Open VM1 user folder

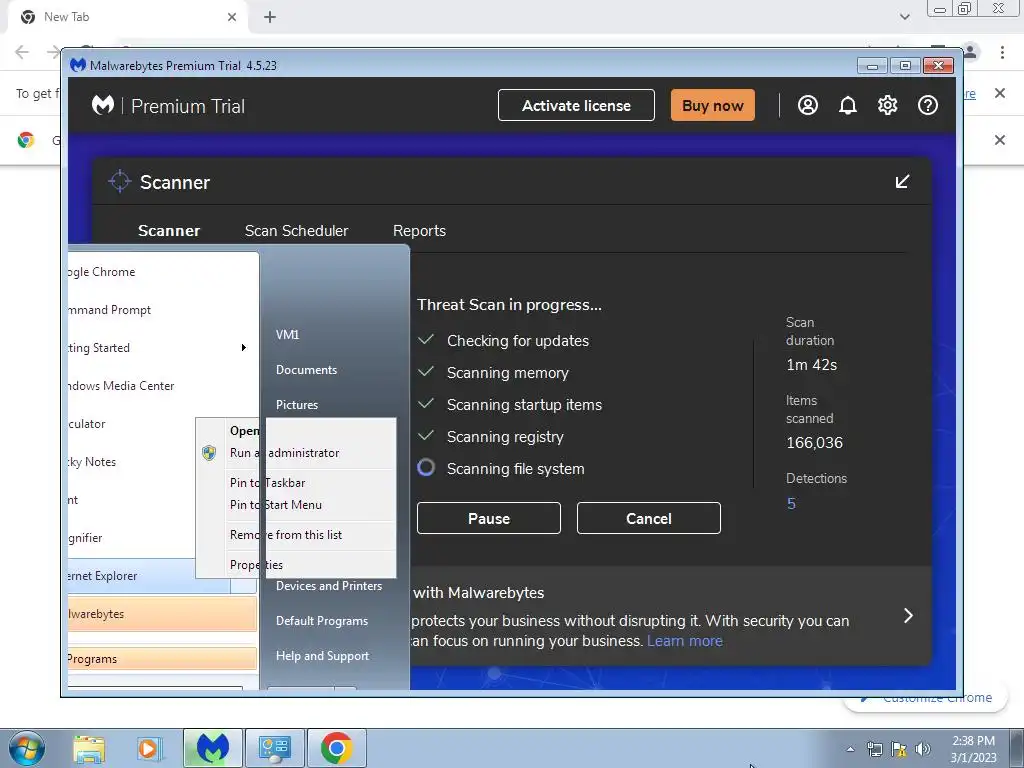click(x=287, y=334)
